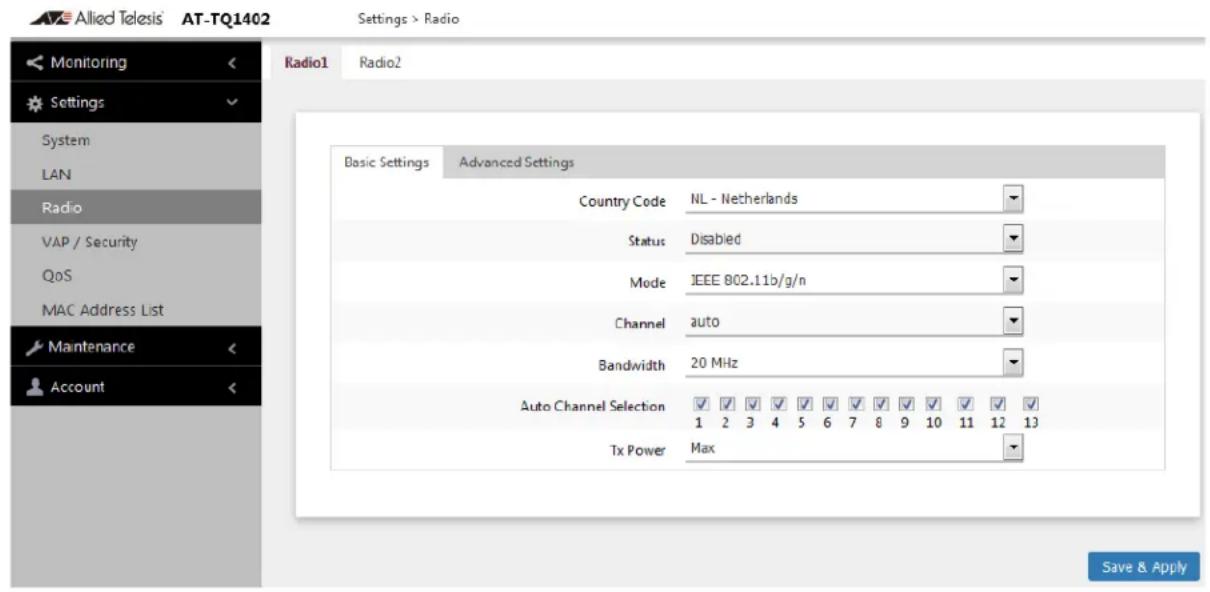Image resolution: width=1210 pixels, height=592 pixels.
Task: Click the Save & Apply button
Action: click(1144, 567)
